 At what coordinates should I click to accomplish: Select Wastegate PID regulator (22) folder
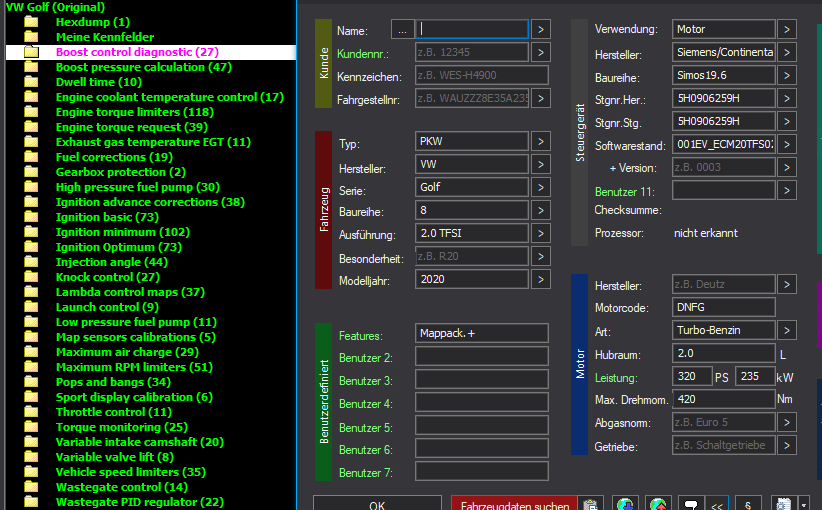139,502
